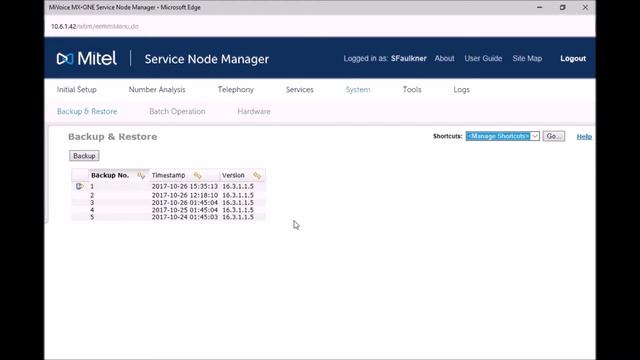The width and height of the screenshot is (640, 360).
Task: Click the Backup button
Action: [x=84, y=156]
